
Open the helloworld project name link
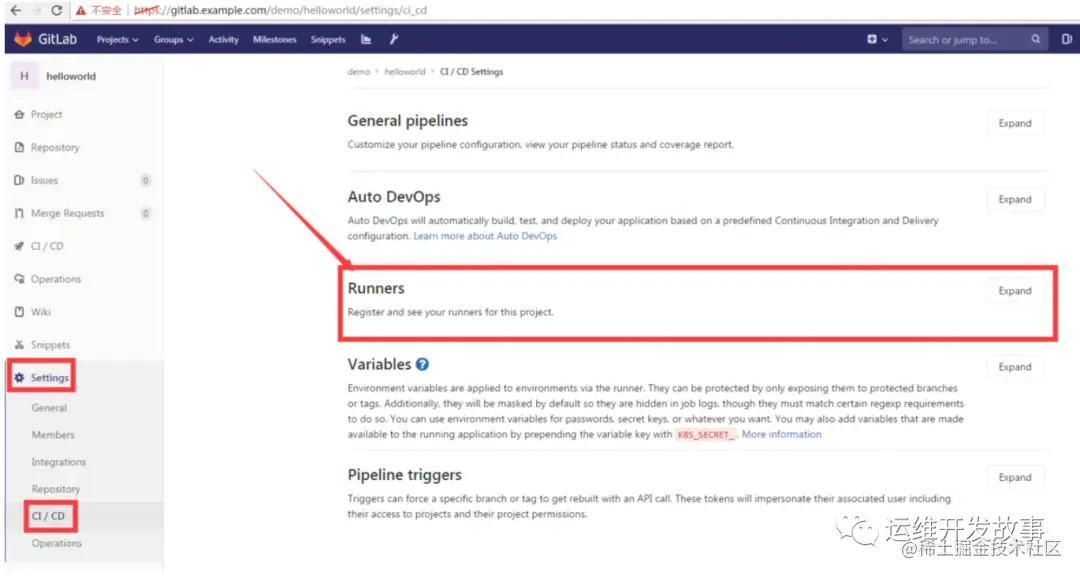tap(71, 76)
